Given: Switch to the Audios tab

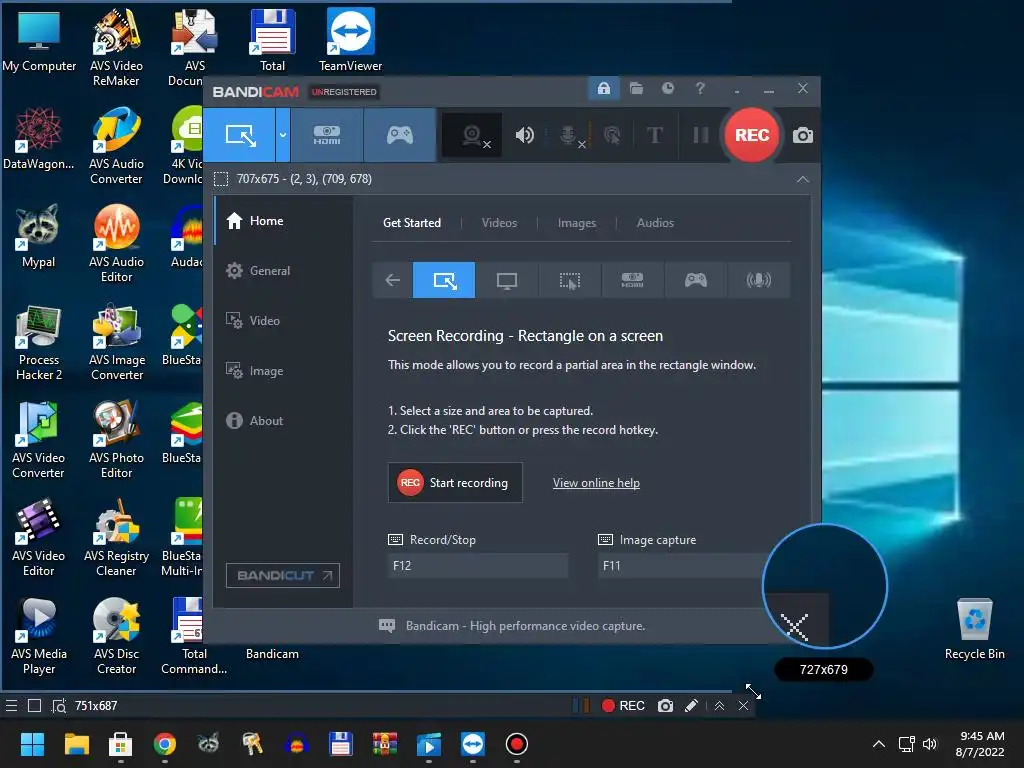Looking at the screenshot, I should pyautogui.click(x=655, y=223).
